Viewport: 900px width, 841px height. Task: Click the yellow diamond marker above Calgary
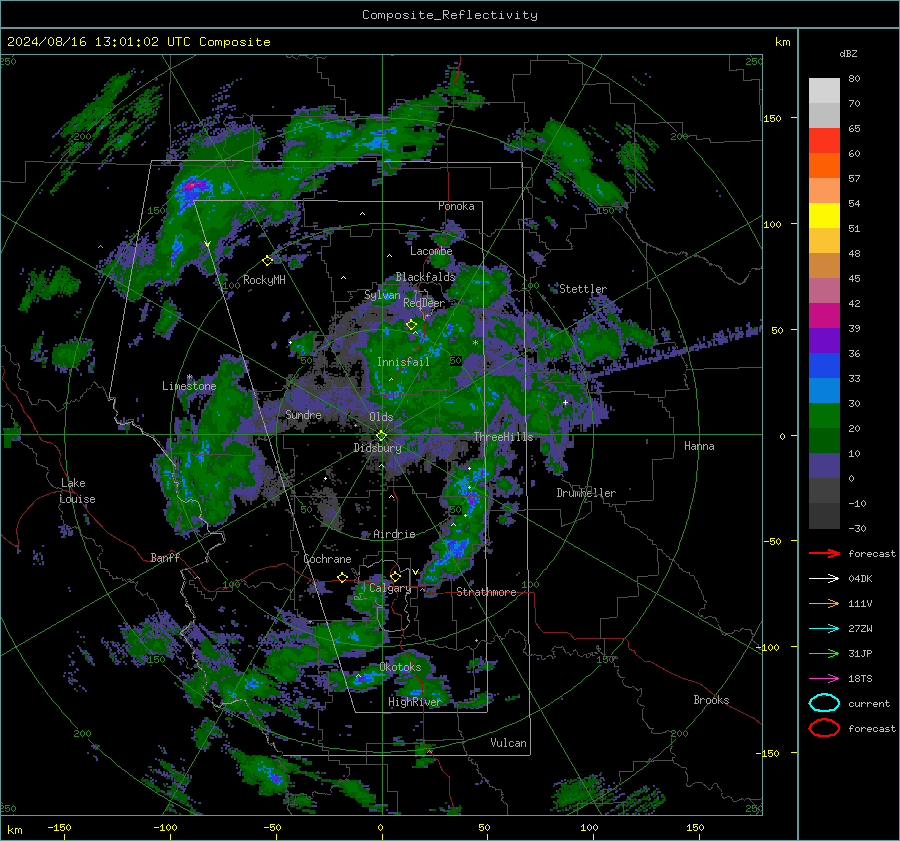click(x=395, y=576)
